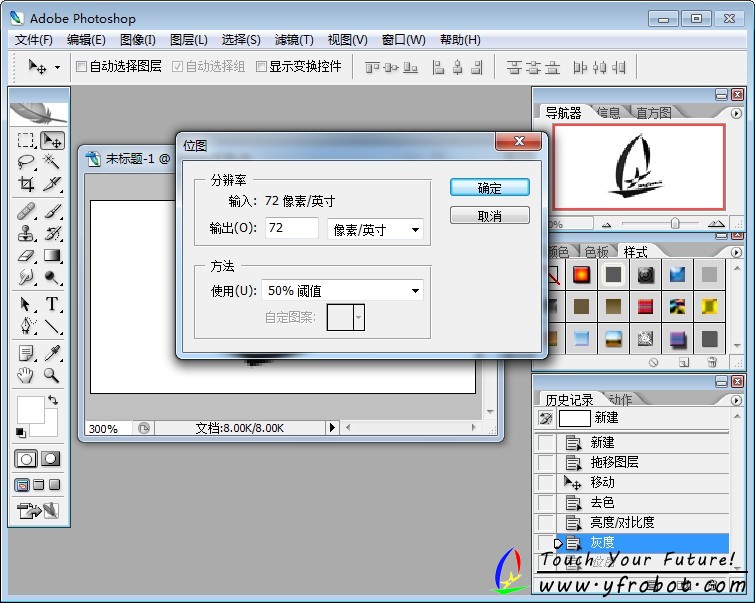Viewport: 755px width, 603px height.
Task: Click 确定 in the 位图 dialog
Action: 490,188
